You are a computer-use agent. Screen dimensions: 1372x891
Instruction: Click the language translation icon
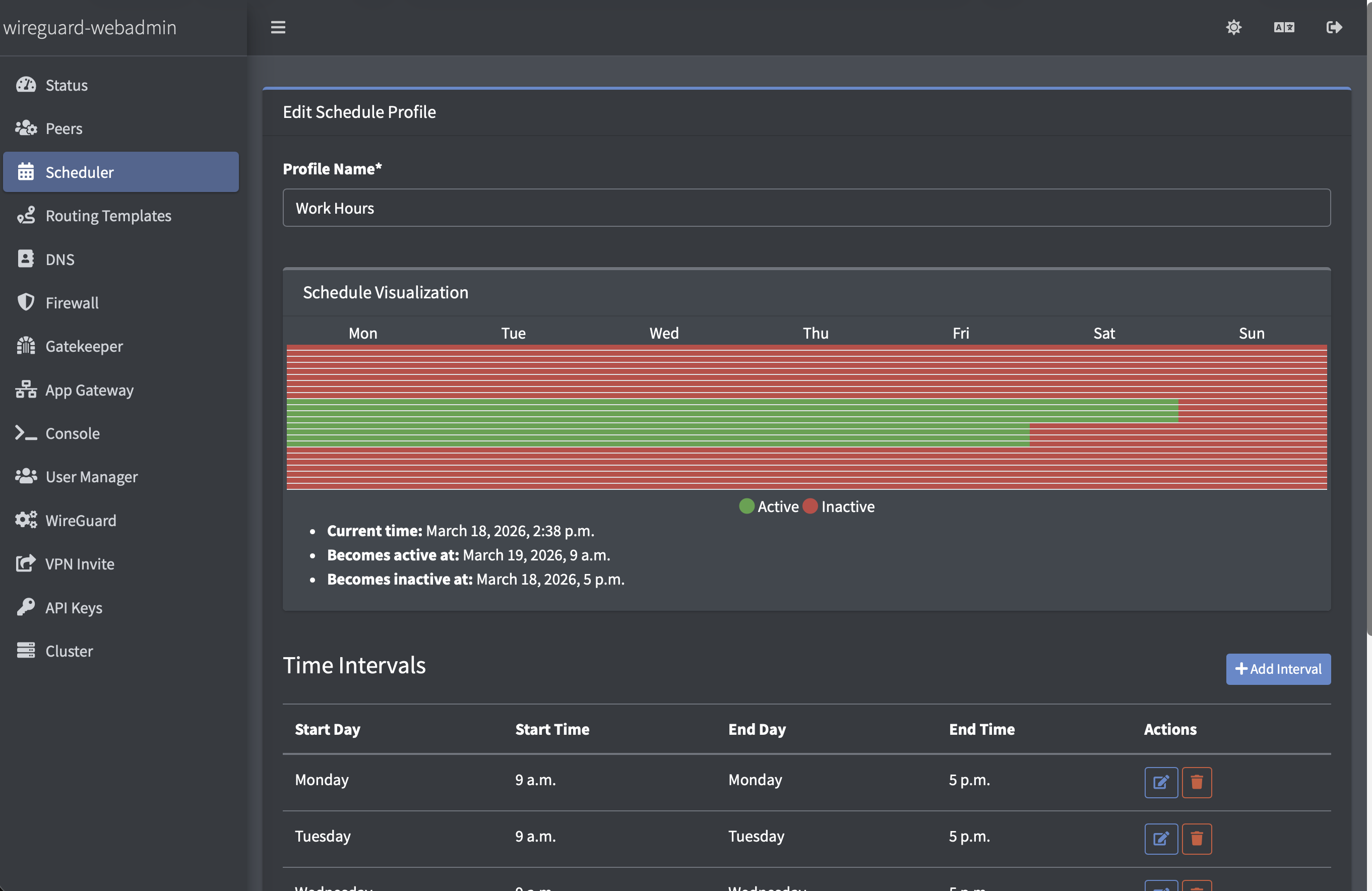1284,27
